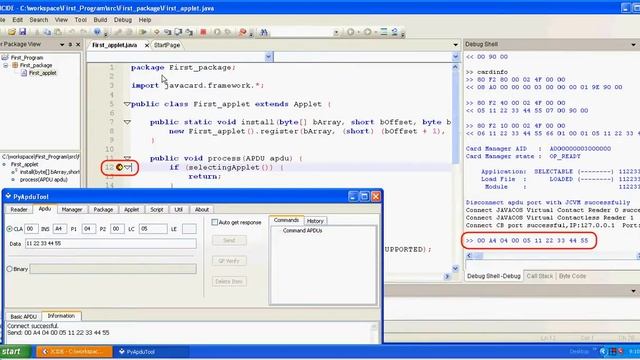Click the JCIDE taskbar button
Screen dimensions: 640x360
click(74, 351)
